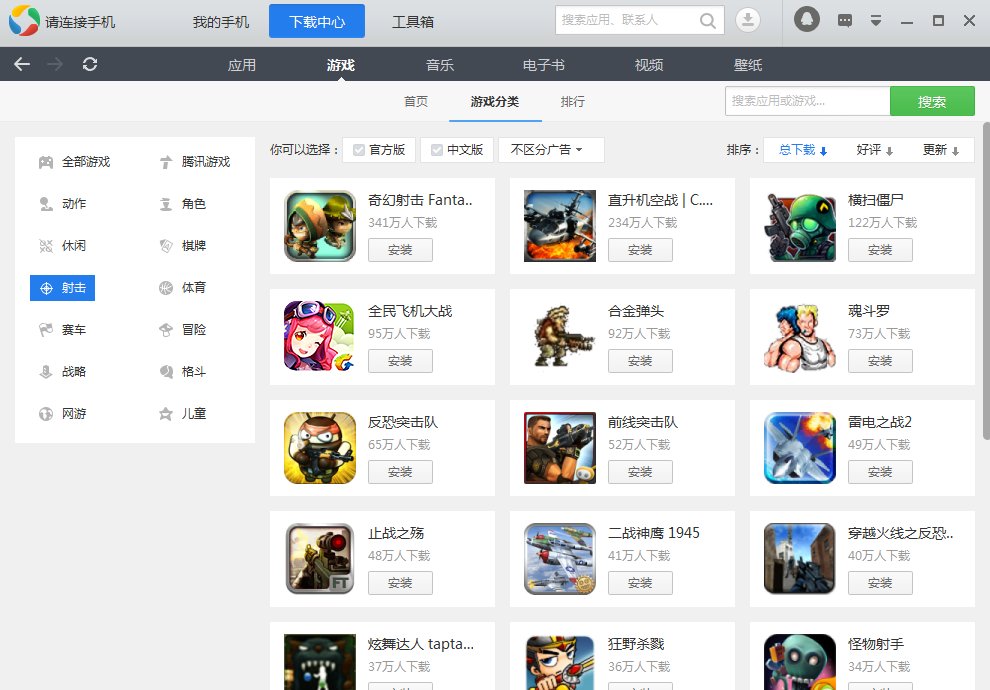Check the 中文版 filter option
This screenshot has height=690, width=990.
click(x=438, y=150)
